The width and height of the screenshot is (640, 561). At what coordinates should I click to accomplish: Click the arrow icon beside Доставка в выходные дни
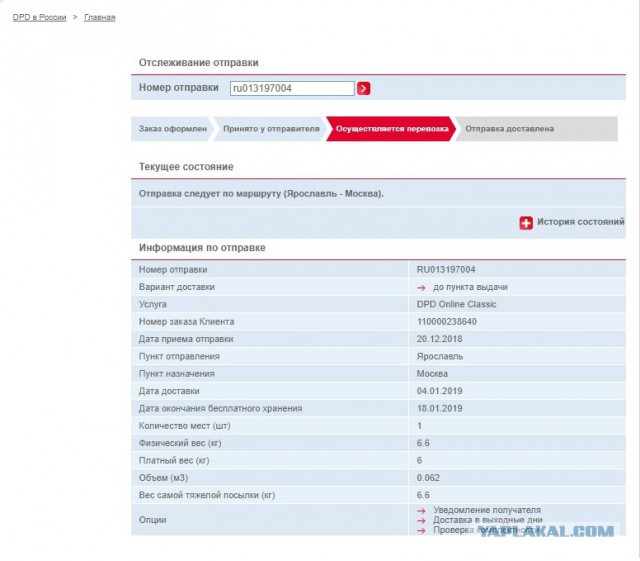coord(421,521)
